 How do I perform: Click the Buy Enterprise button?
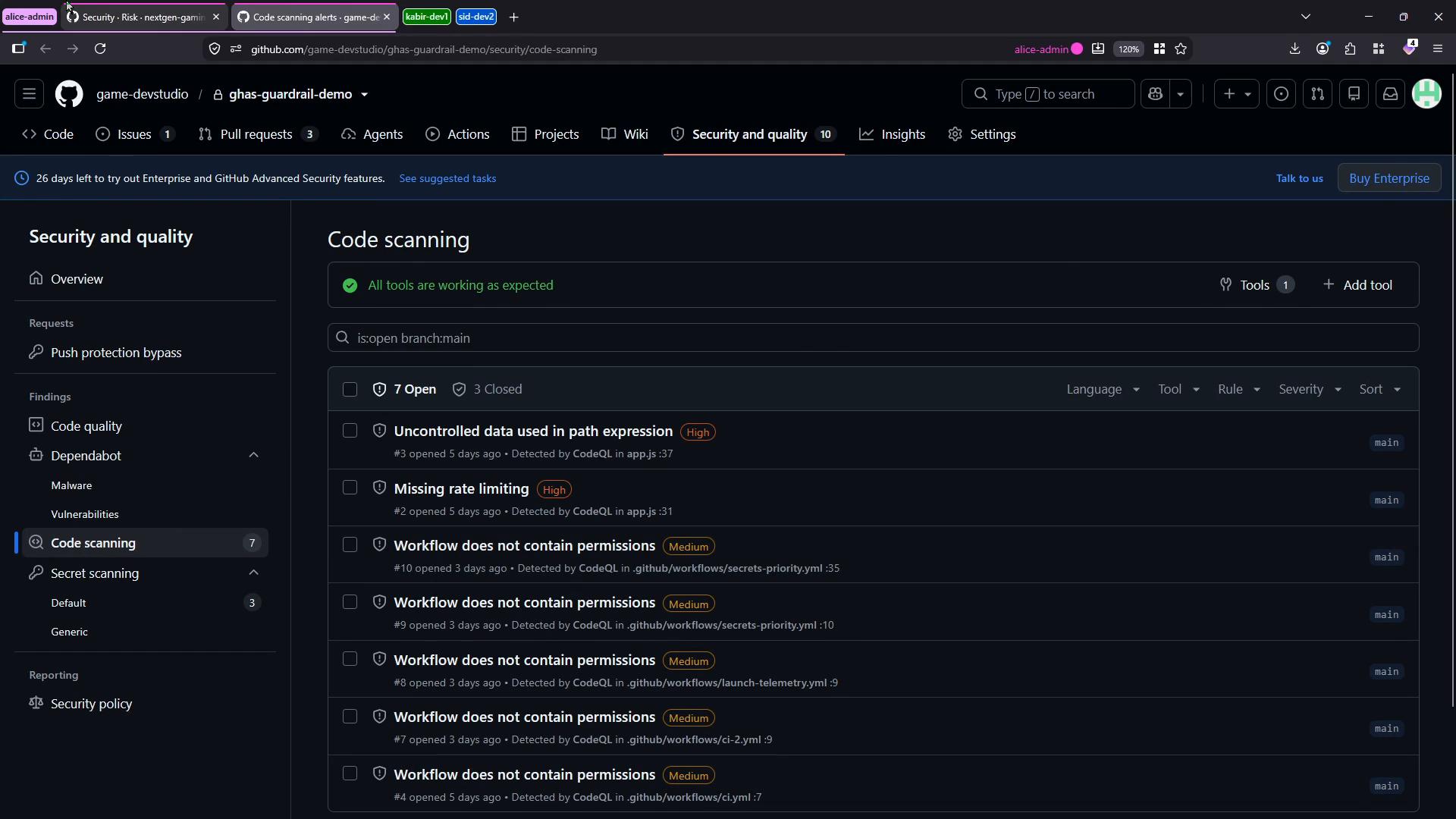[1389, 178]
